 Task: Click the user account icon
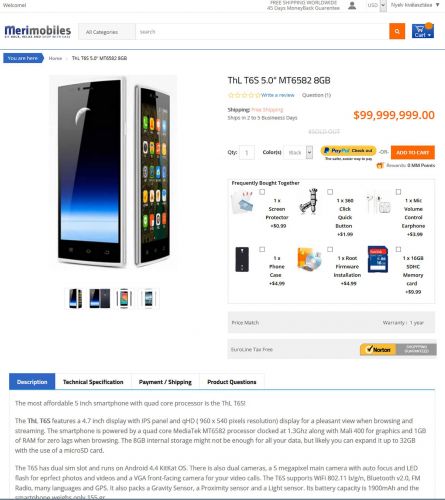pos(352,5)
